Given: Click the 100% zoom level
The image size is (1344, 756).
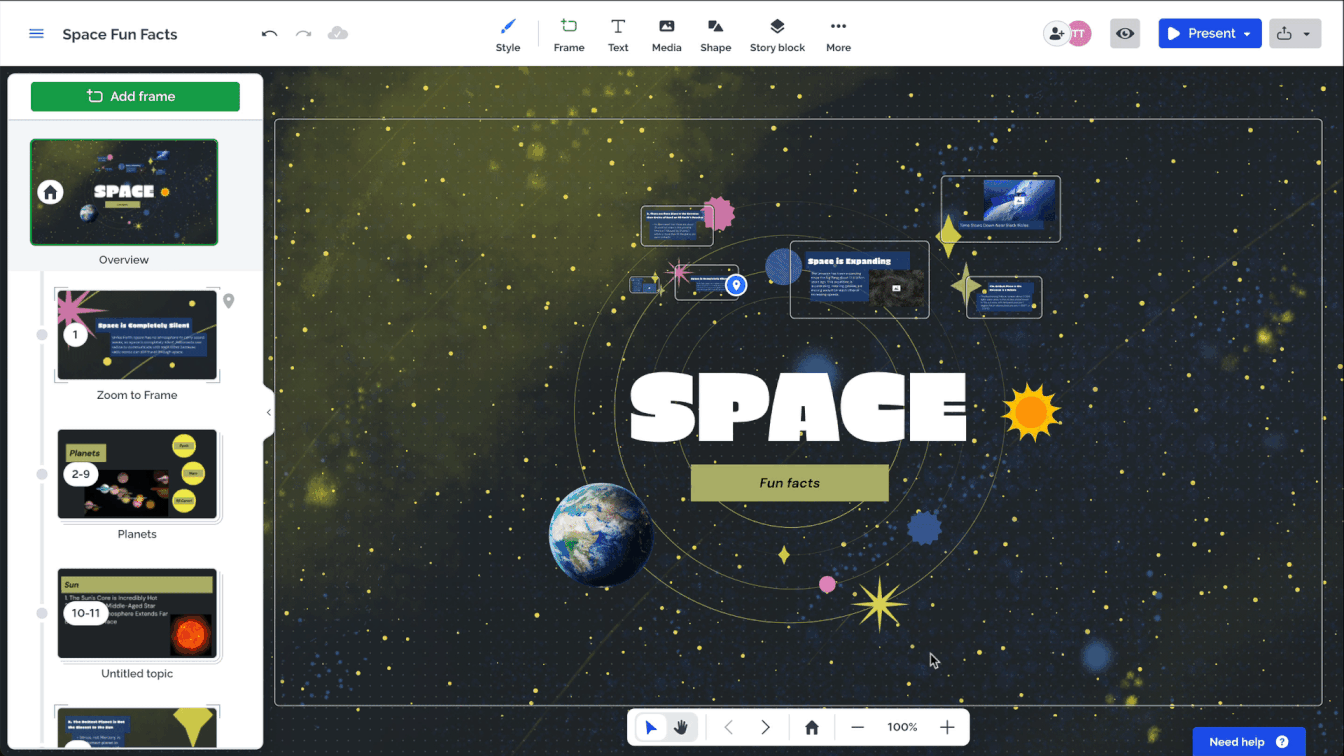Looking at the screenshot, I should 902,728.
